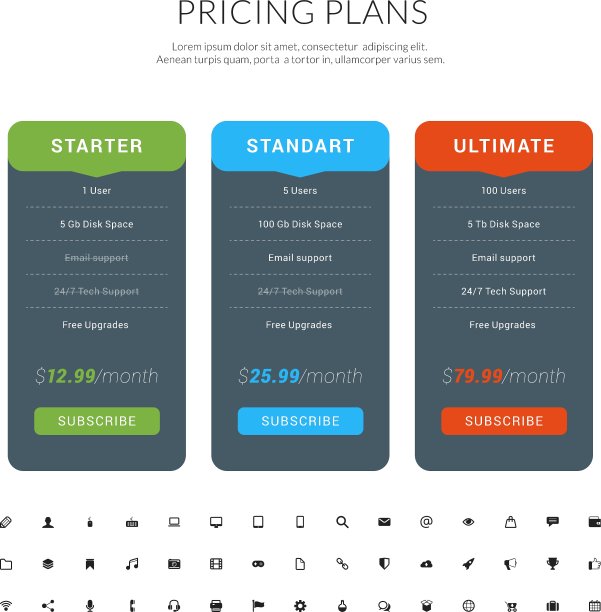Click the Subscribe button for Starter plan
The width and height of the screenshot is (601, 612).
pos(97,421)
